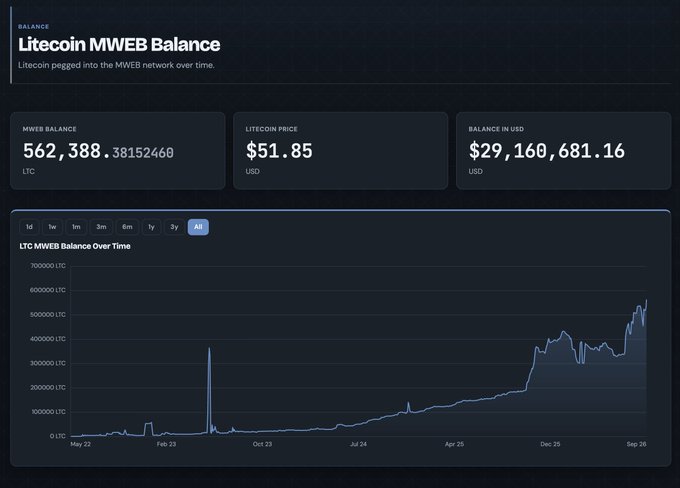
Task: Click the 300000 LTC axis label
Action: pos(48,363)
